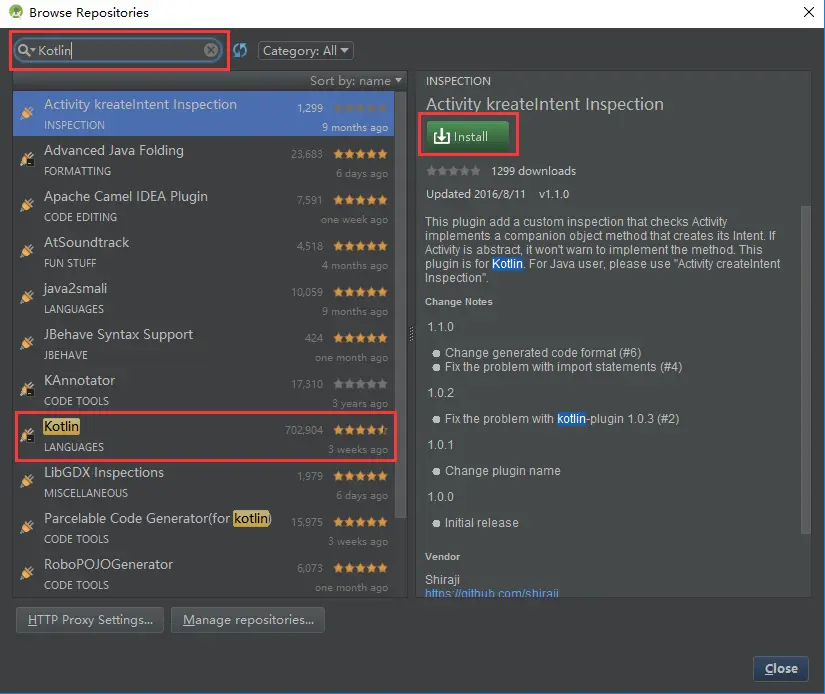Select the java2smali plugin row
Viewport: 825px width, 694px height.
click(x=204, y=298)
